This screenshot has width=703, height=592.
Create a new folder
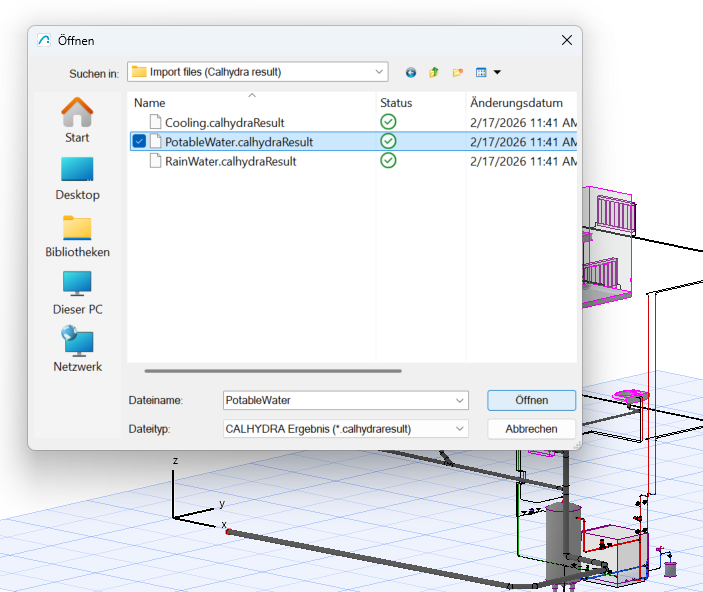coord(458,72)
